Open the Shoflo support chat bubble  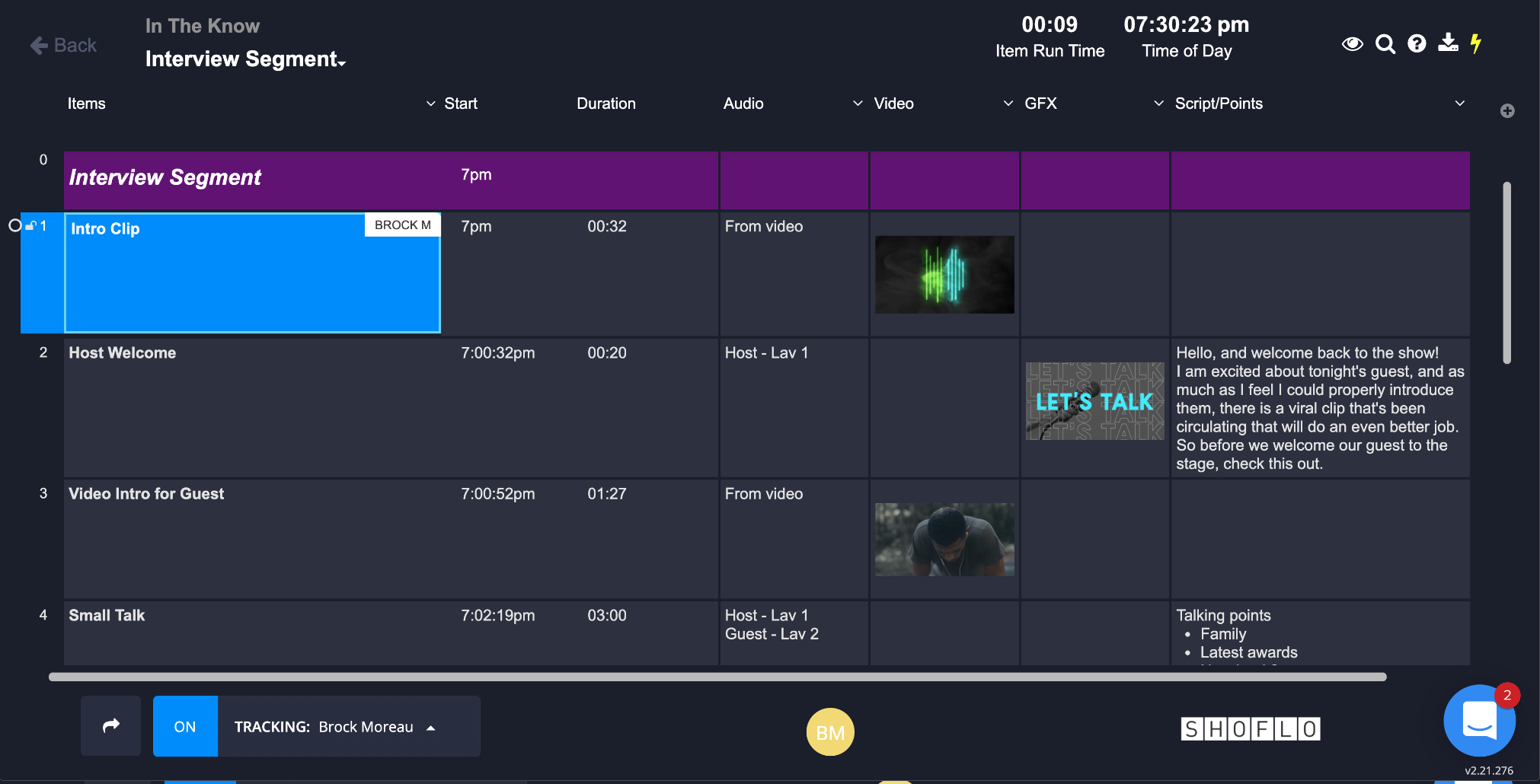click(x=1478, y=720)
